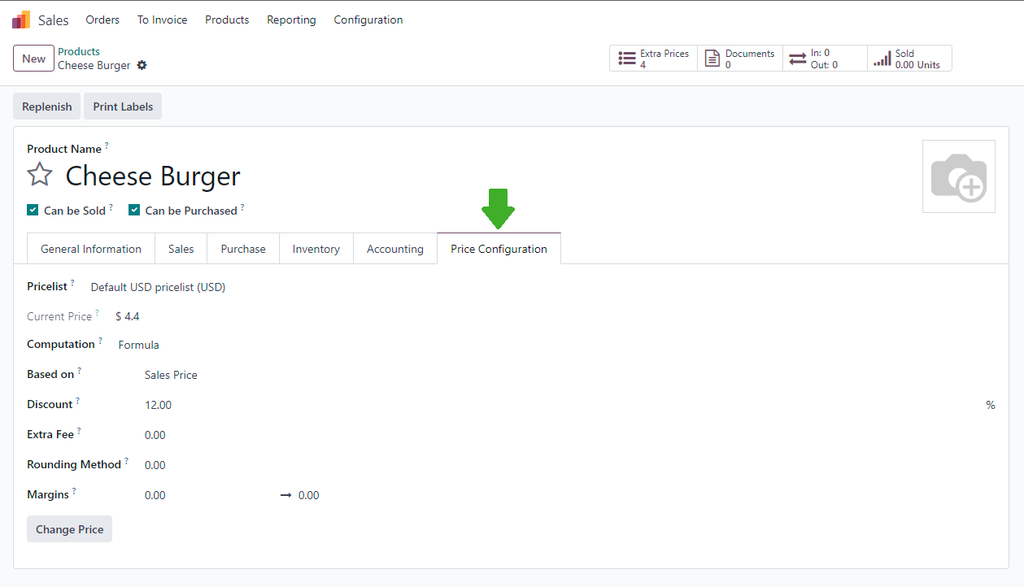Toggle the Can be Purchased checkbox

coord(134,210)
